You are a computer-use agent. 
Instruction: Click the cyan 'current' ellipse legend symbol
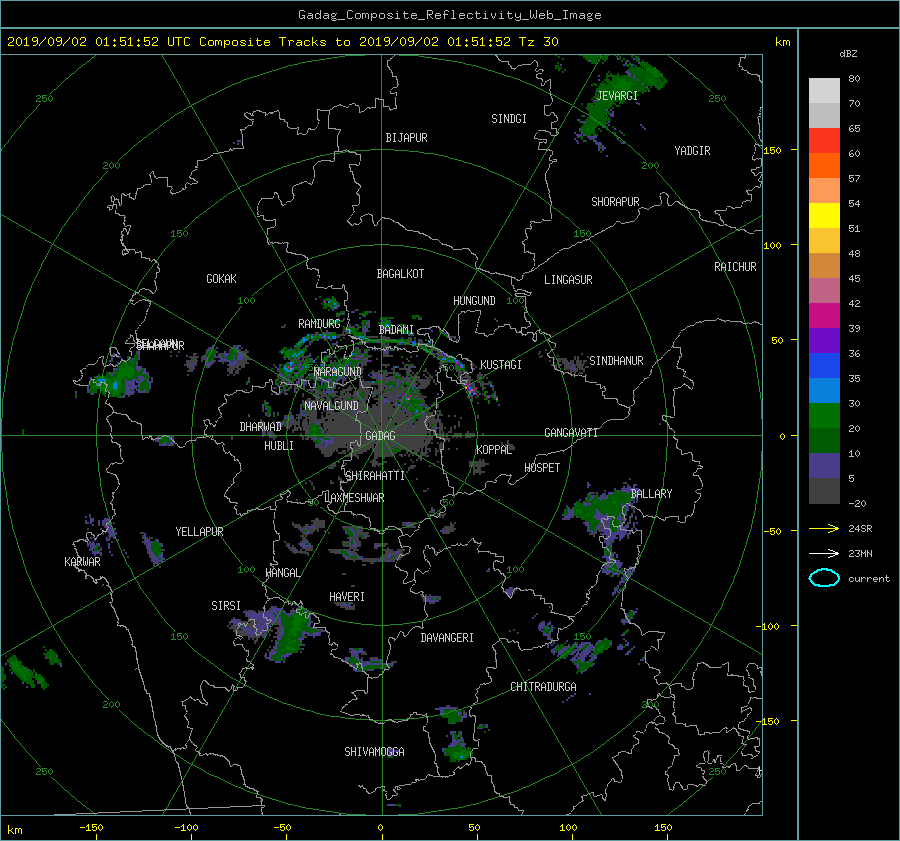pos(824,578)
